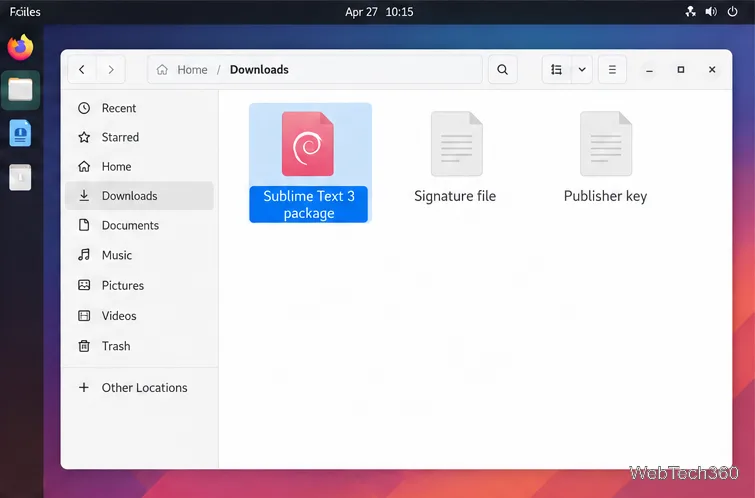Open search with the magnifier icon

(502, 70)
